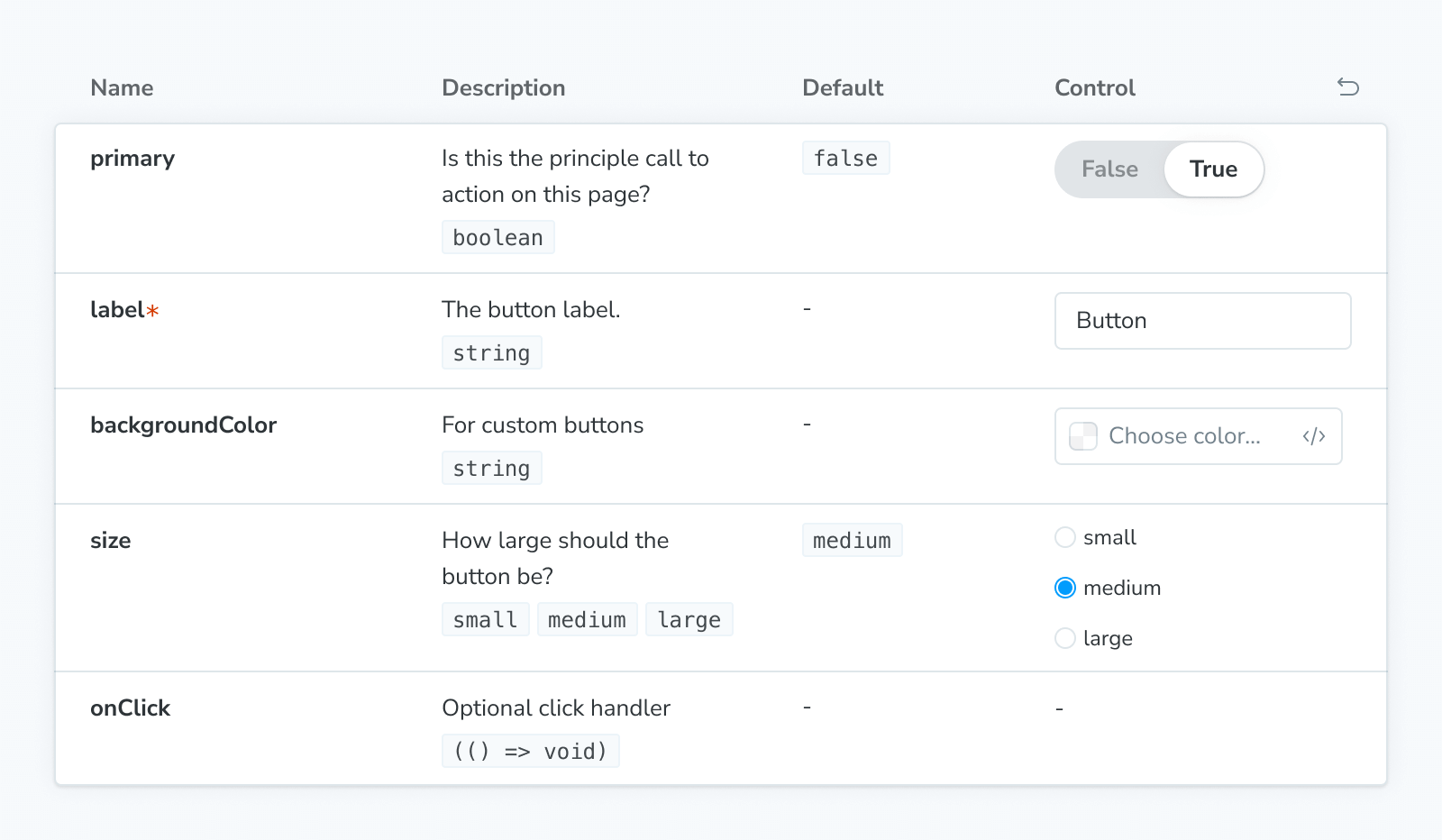Click the reset controls undo icon
1442x840 pixels.
[1348, 87]
